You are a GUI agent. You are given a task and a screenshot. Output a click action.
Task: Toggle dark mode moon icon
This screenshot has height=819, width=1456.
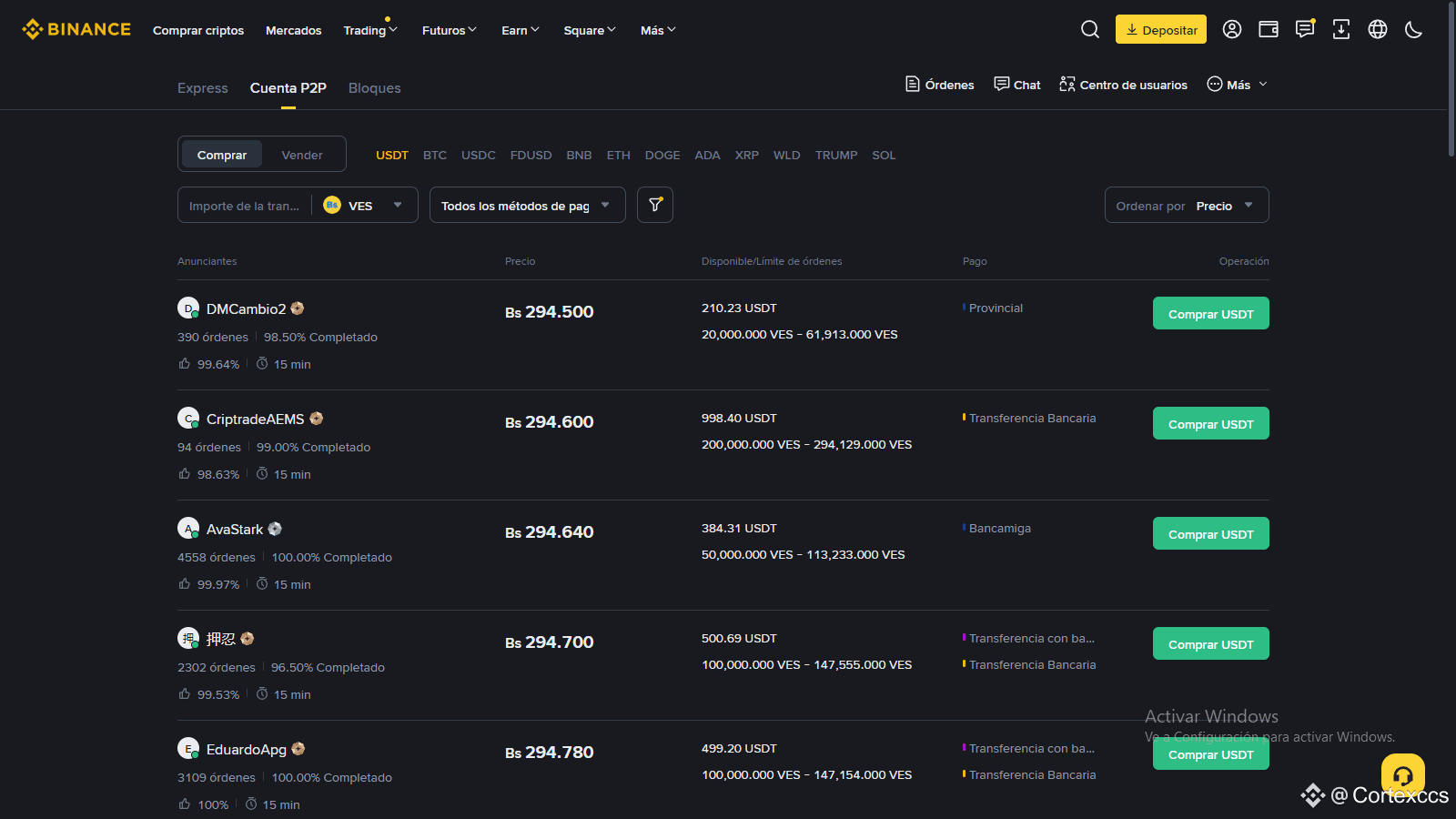tap(1413, 29)
